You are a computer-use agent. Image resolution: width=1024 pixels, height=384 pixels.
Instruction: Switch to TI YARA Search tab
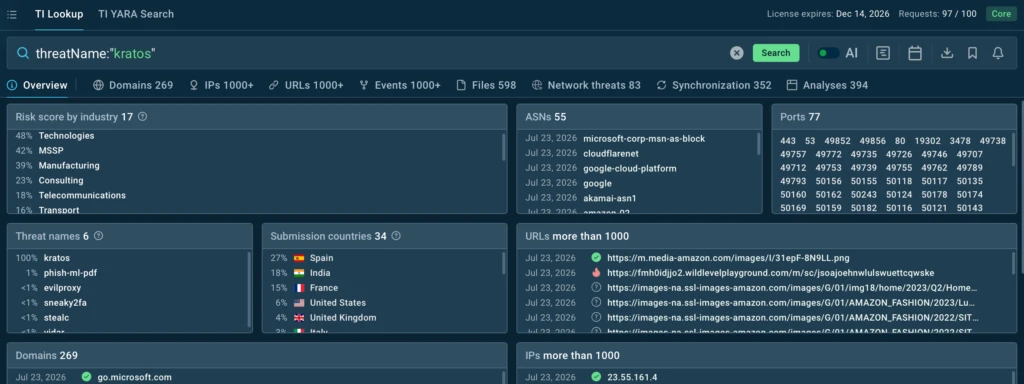point(136,14)
